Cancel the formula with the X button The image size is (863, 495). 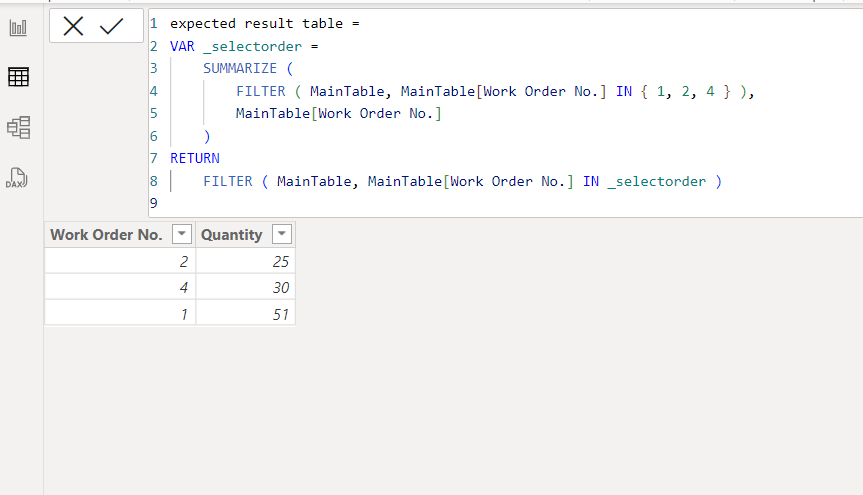coord(73,26)
